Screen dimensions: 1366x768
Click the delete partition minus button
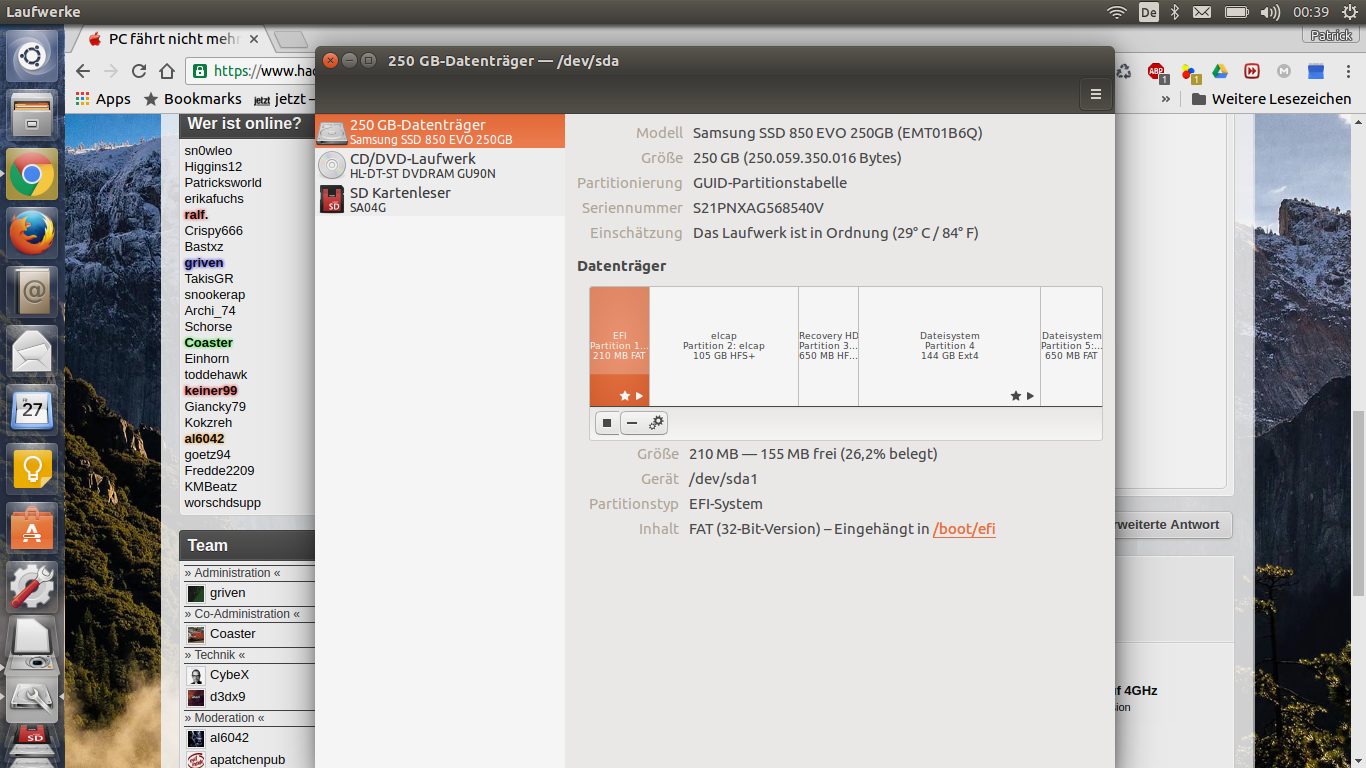pyautogui.click(x=631, y=423)
